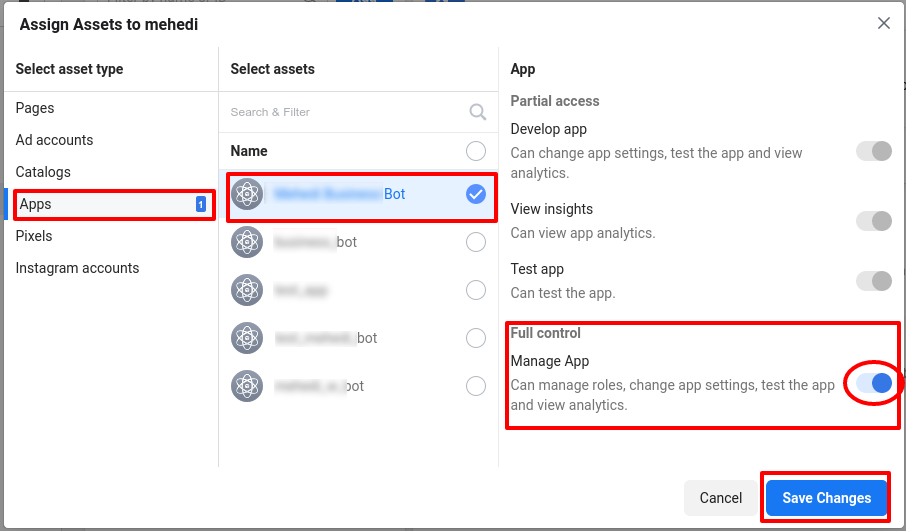
Task: Close the Assign Assets dialog
Action: coord(884,23)
